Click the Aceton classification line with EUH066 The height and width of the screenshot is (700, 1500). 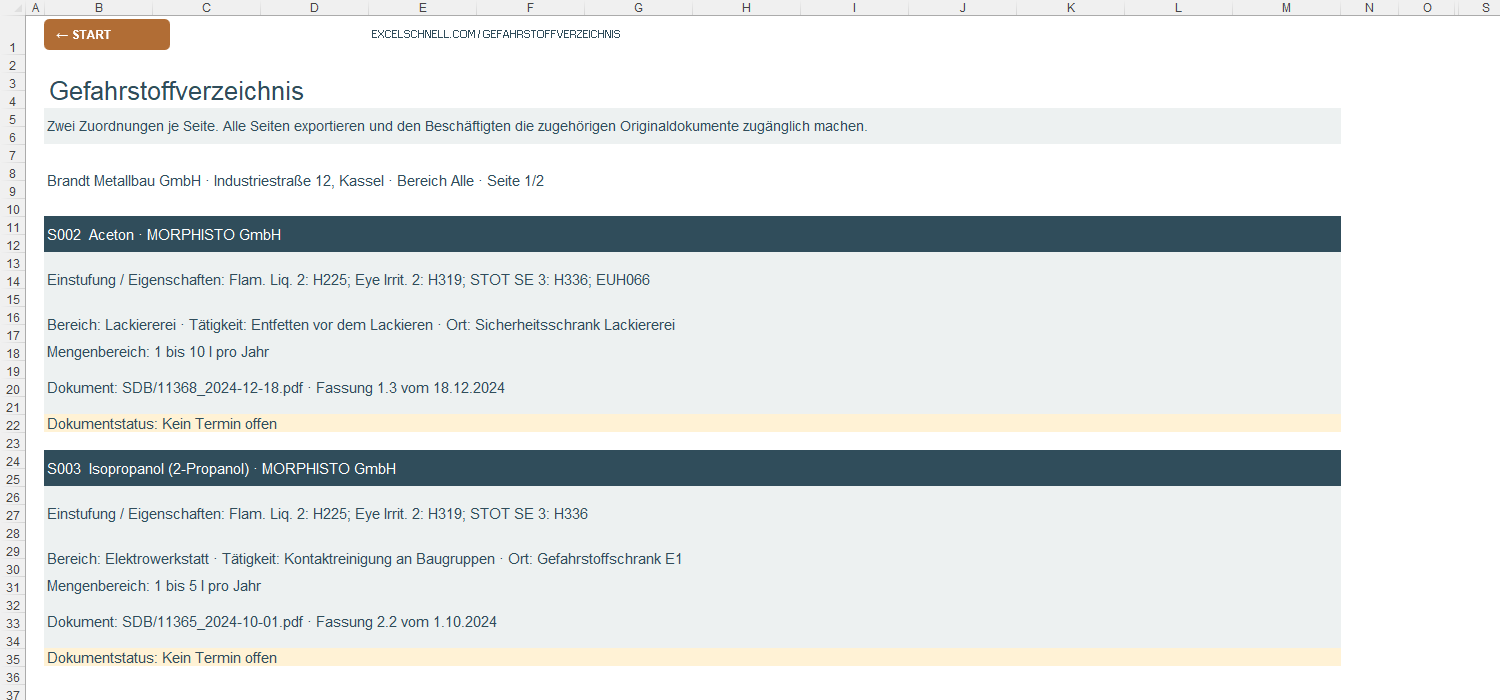pos(348,280)
